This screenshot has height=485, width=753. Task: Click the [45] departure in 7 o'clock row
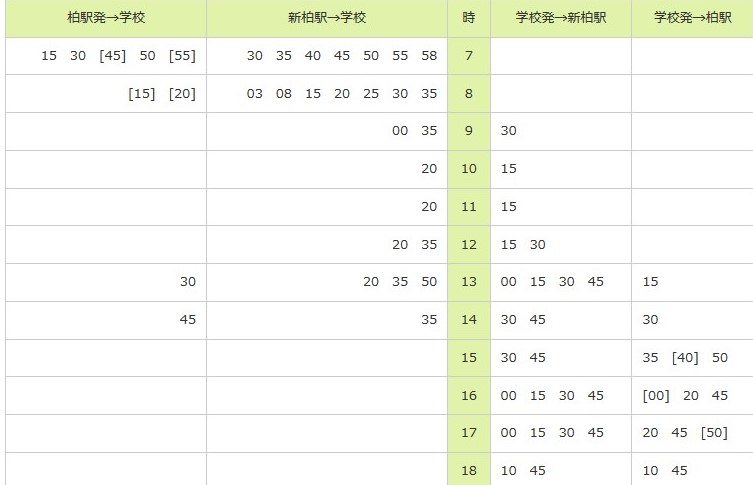[112, 56]
